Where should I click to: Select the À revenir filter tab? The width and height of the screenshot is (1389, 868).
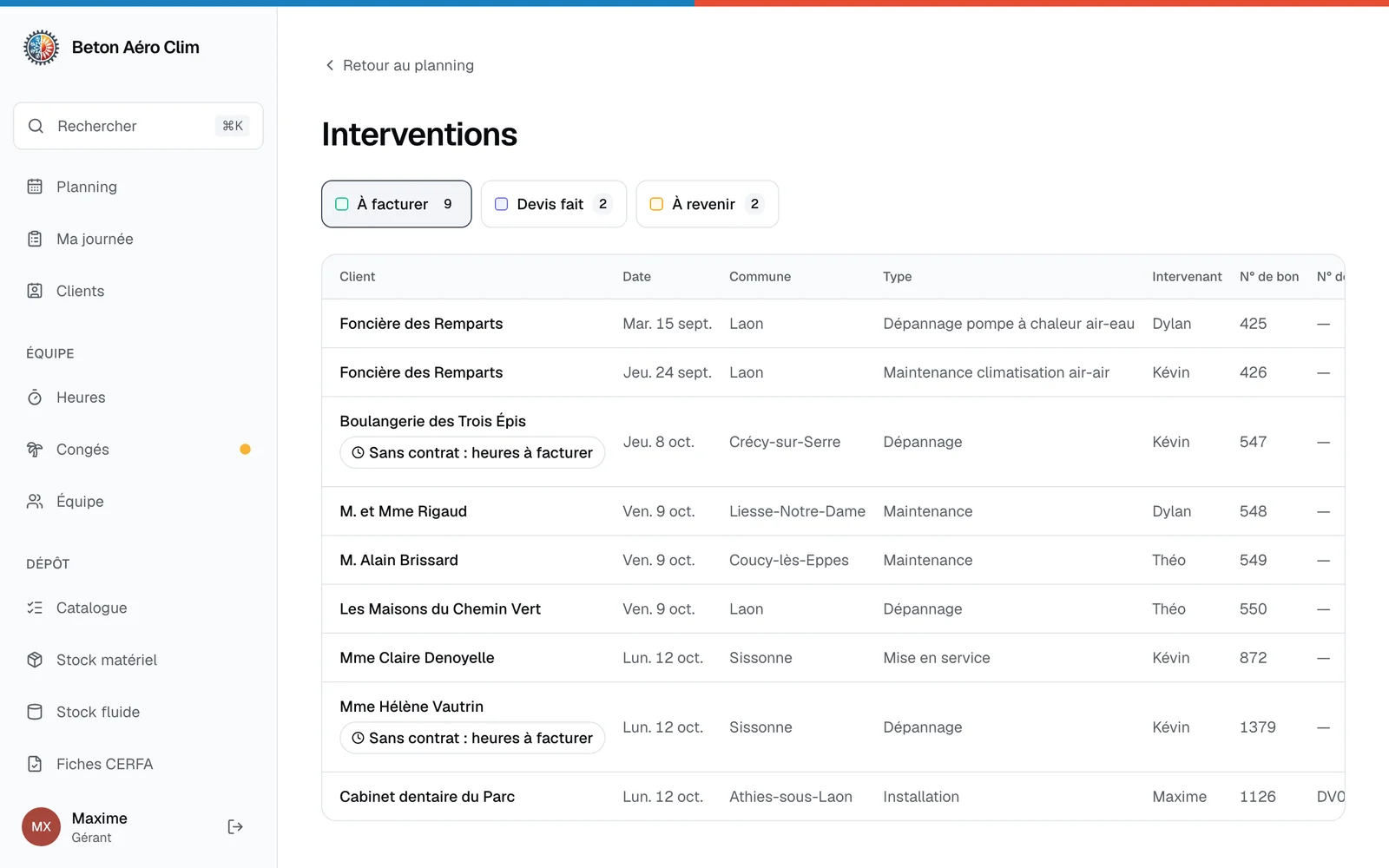coord(708,204)
